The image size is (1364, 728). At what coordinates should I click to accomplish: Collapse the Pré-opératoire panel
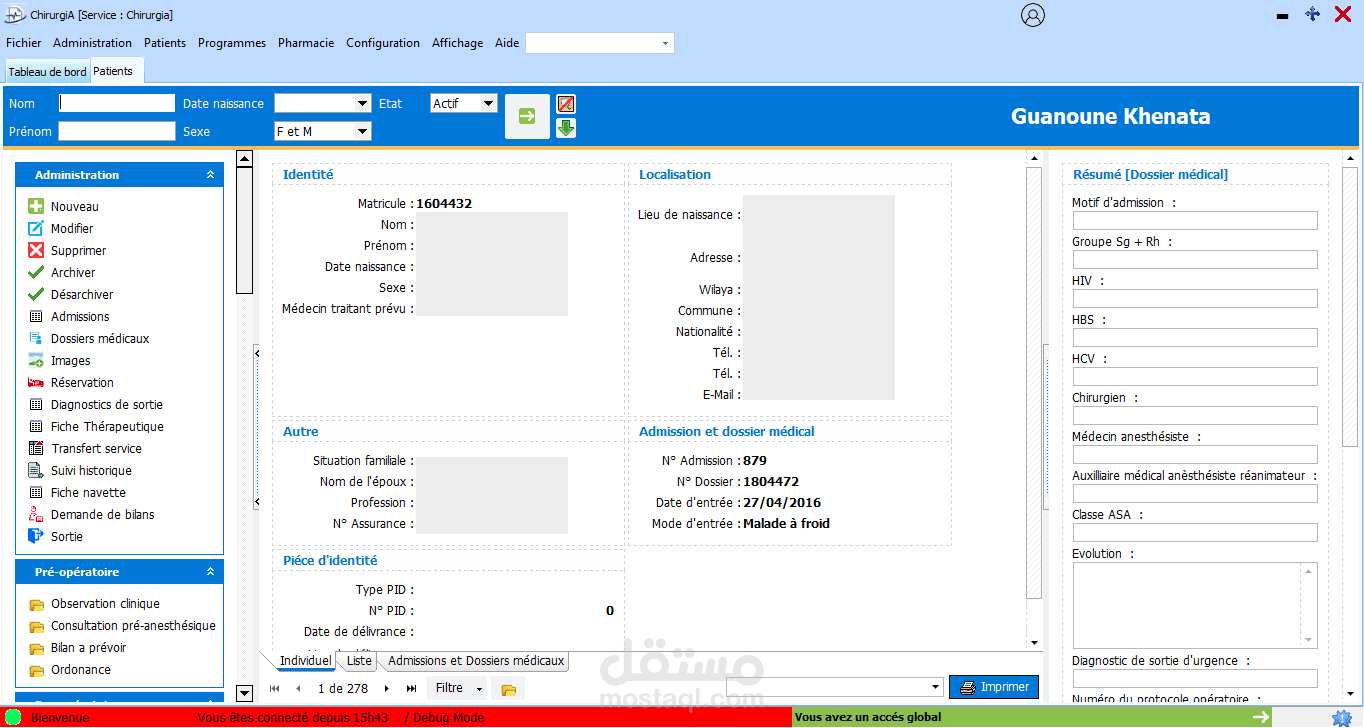[x=210, y=572]
